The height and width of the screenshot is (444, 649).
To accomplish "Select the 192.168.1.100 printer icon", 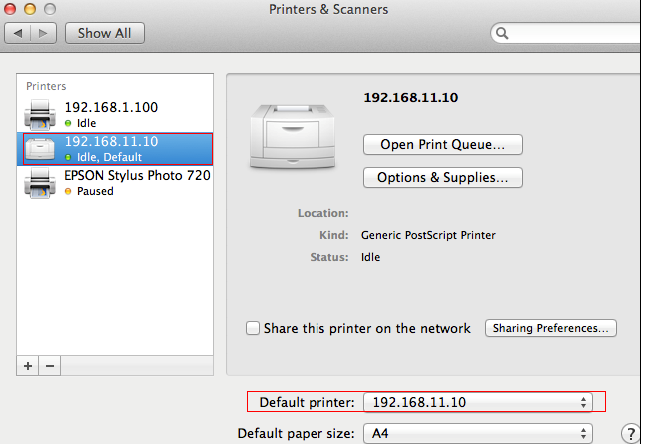I will point(40,115).
